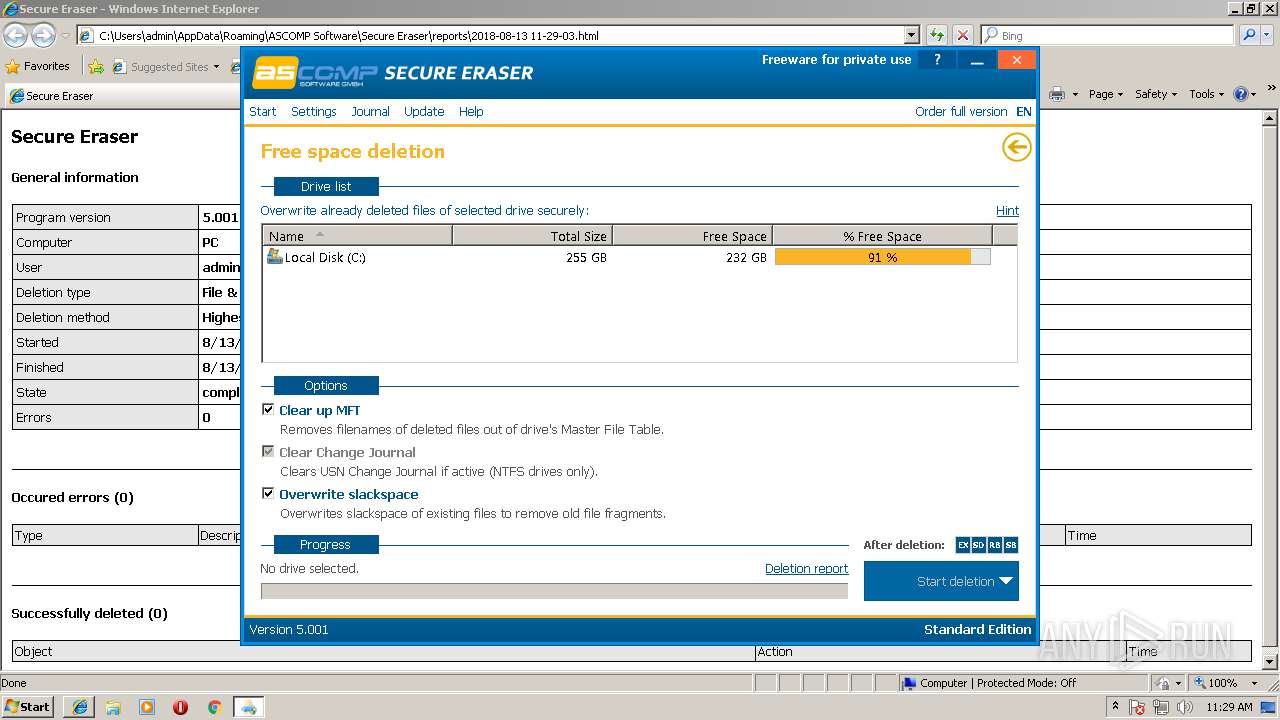Select the EX exit-after-deletion icon
This screenshot has height=720, width=1280.
pyautogui.click(x=963, y=545)
